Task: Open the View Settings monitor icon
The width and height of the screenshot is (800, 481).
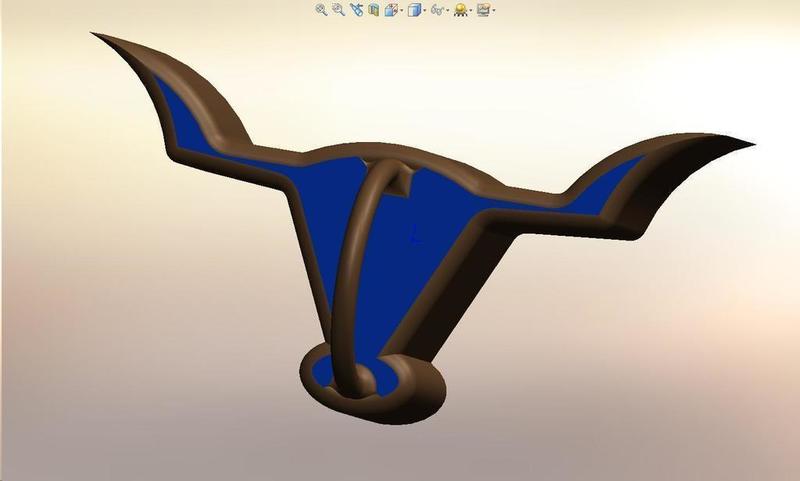Action: (x=484, y=10)
